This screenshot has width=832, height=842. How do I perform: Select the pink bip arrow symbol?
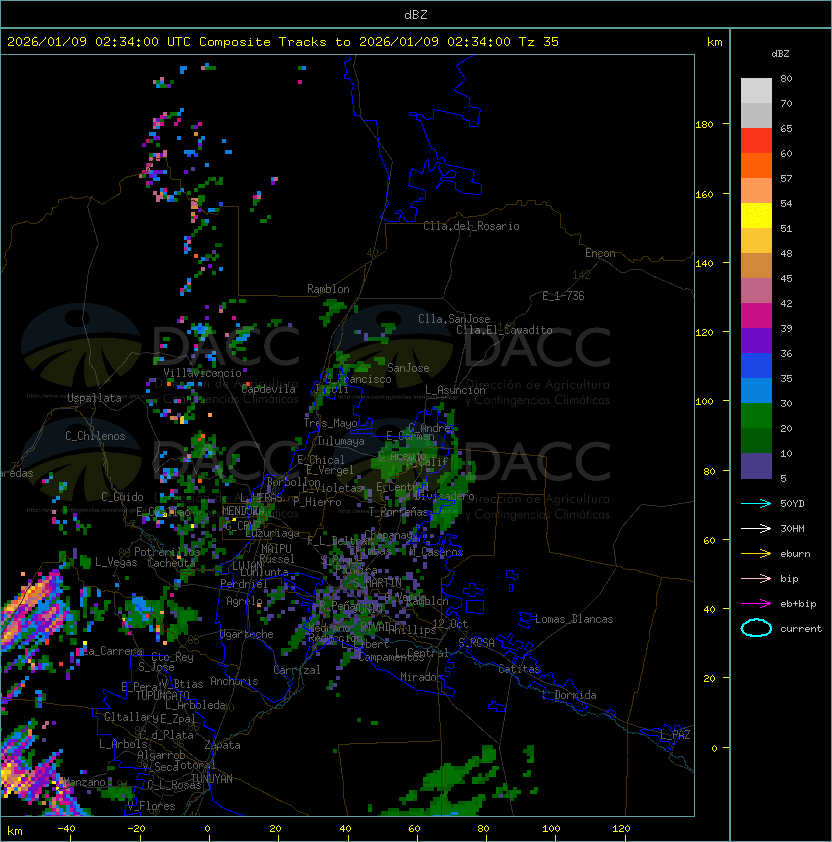[756, 578]
